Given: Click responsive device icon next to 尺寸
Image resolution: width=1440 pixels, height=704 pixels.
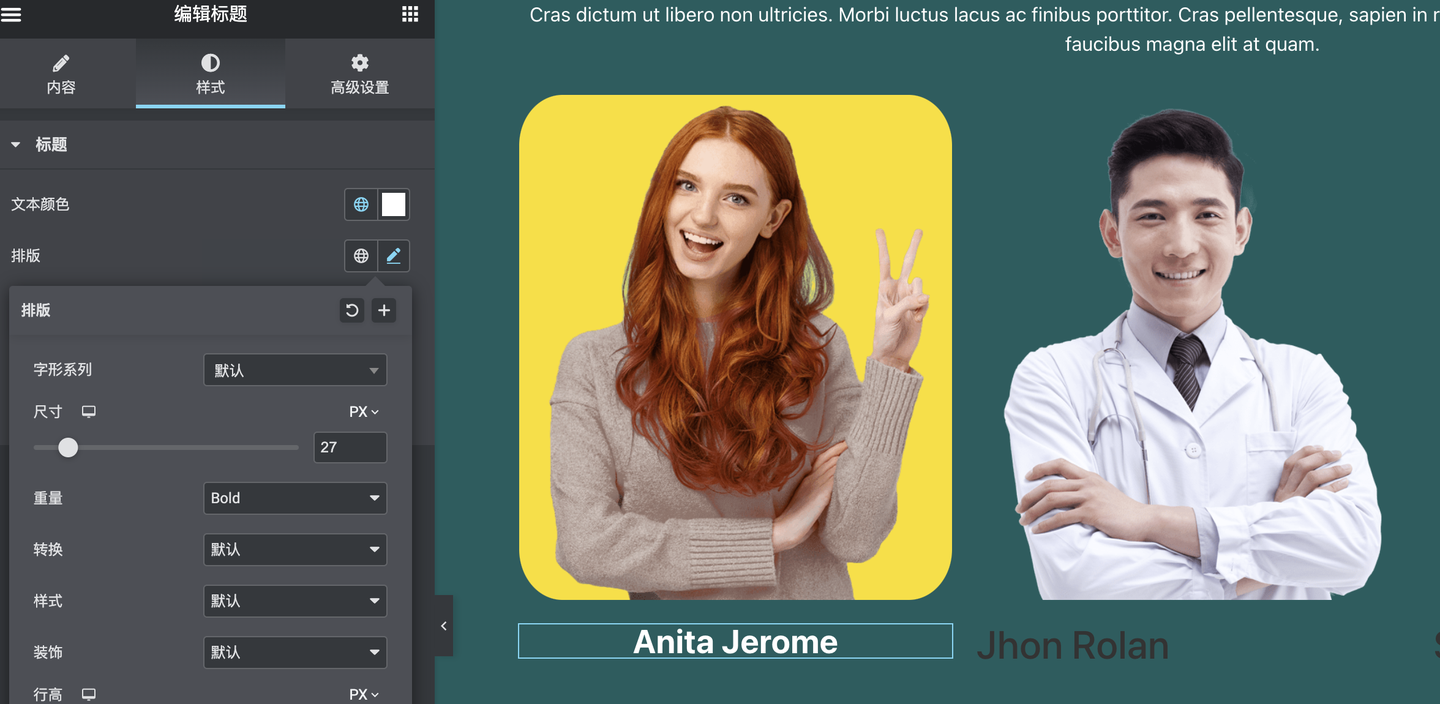Looking at the screenshot, I should point(89,412).
